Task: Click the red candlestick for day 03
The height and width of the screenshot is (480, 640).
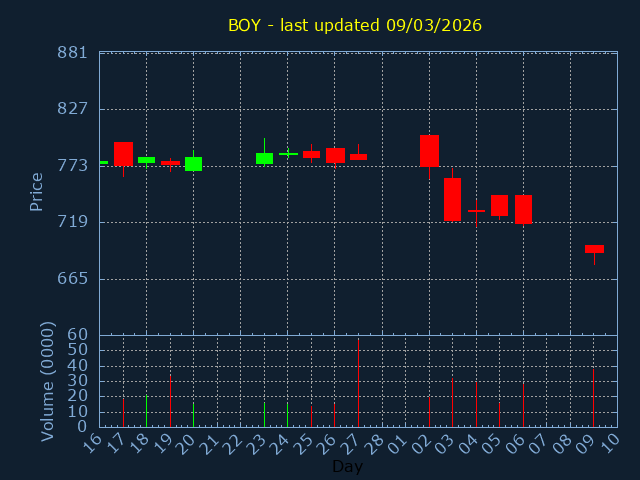Action: point(452,199)
